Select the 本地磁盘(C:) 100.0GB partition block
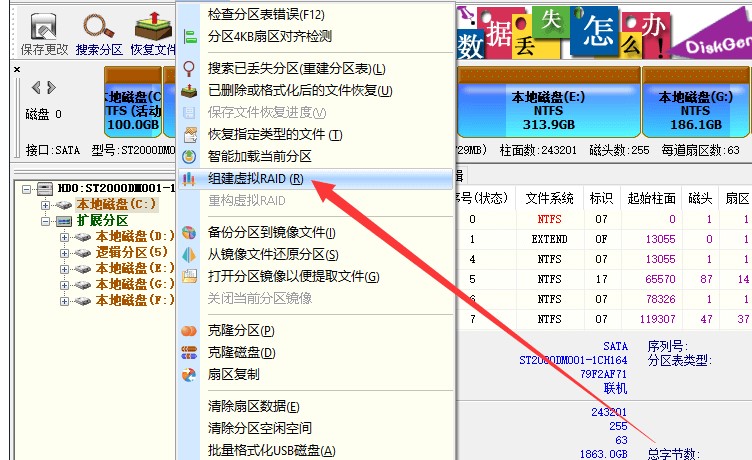This screenshot has height=460, width=752. [133, 102]
